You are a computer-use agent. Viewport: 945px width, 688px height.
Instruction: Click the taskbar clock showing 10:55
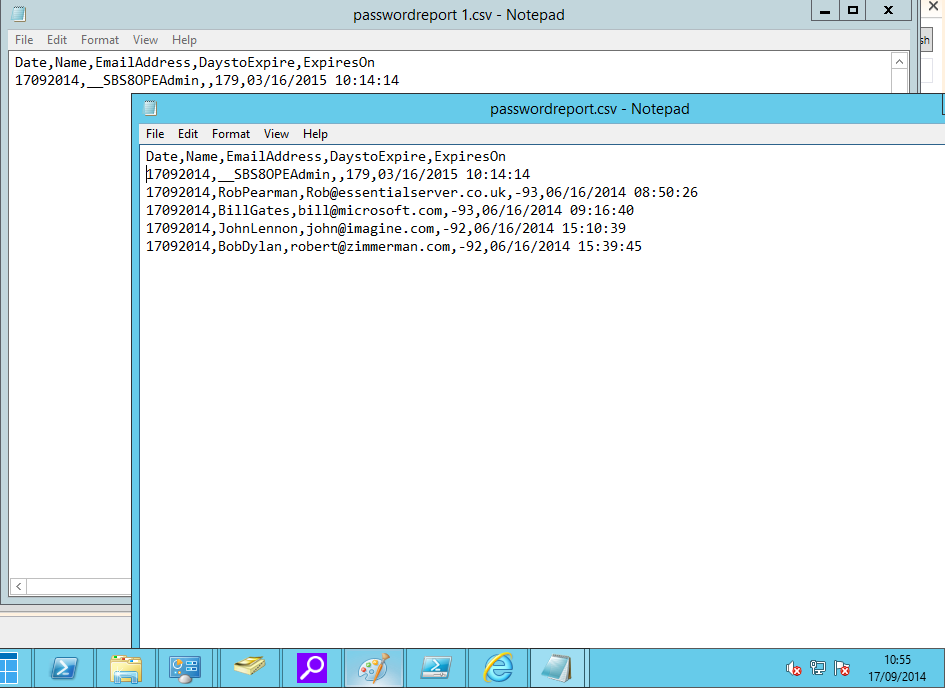pos(898,668)
